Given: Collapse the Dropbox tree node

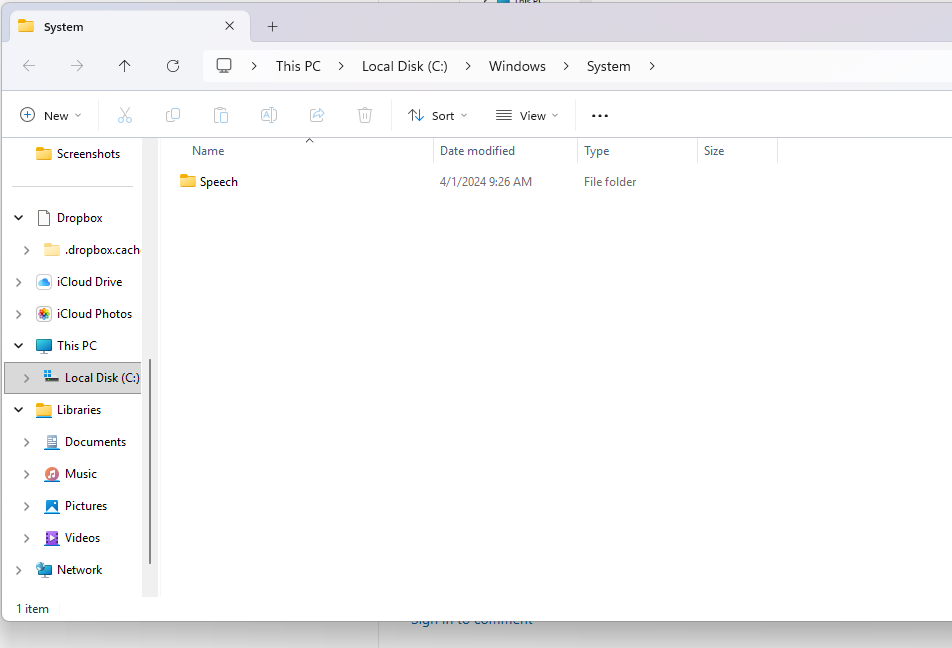Looking at the screenshot, I should coord(19,217).
